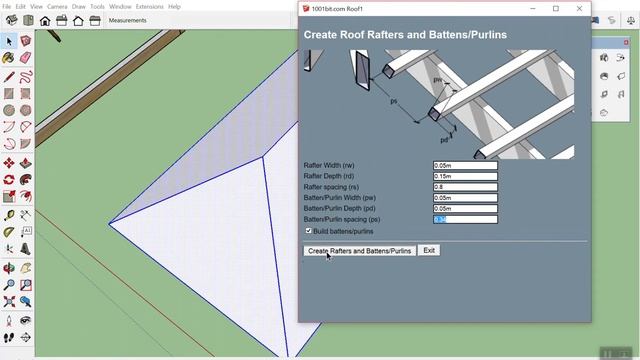
Task: Select the Pan hand tool
Action: [x=26, y=268]
